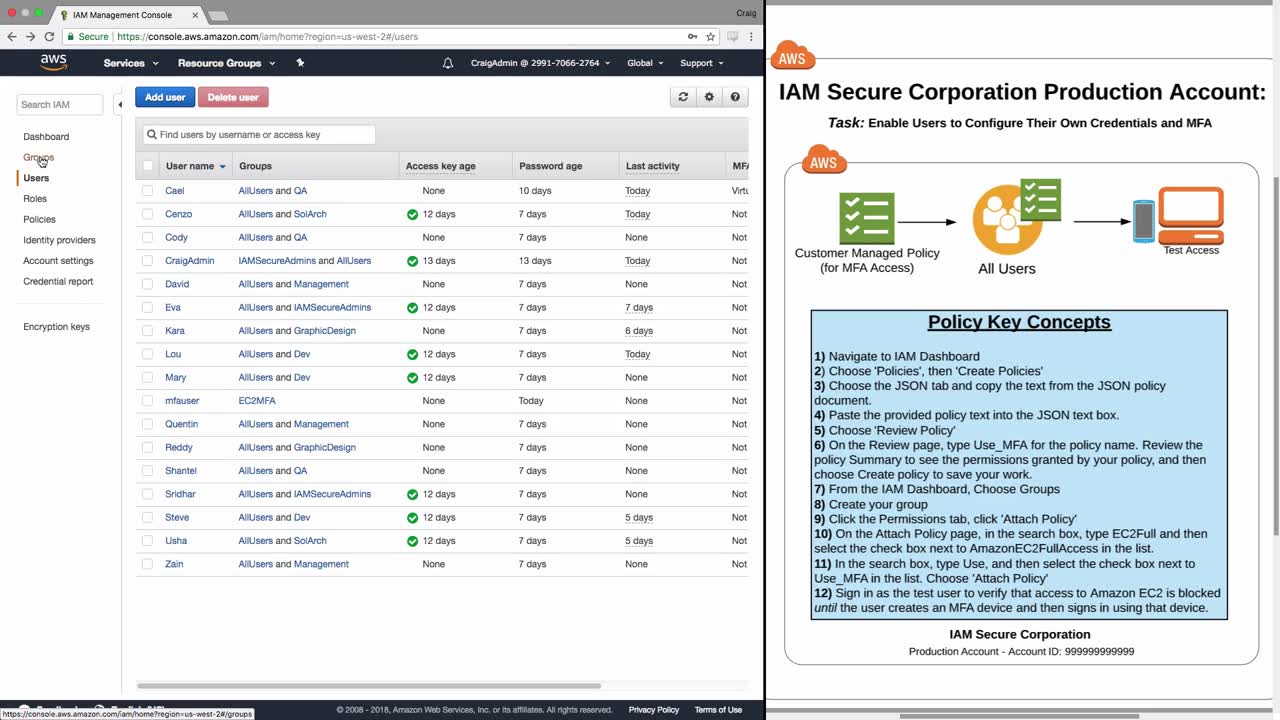Click the green access key status for Lou

412,354
